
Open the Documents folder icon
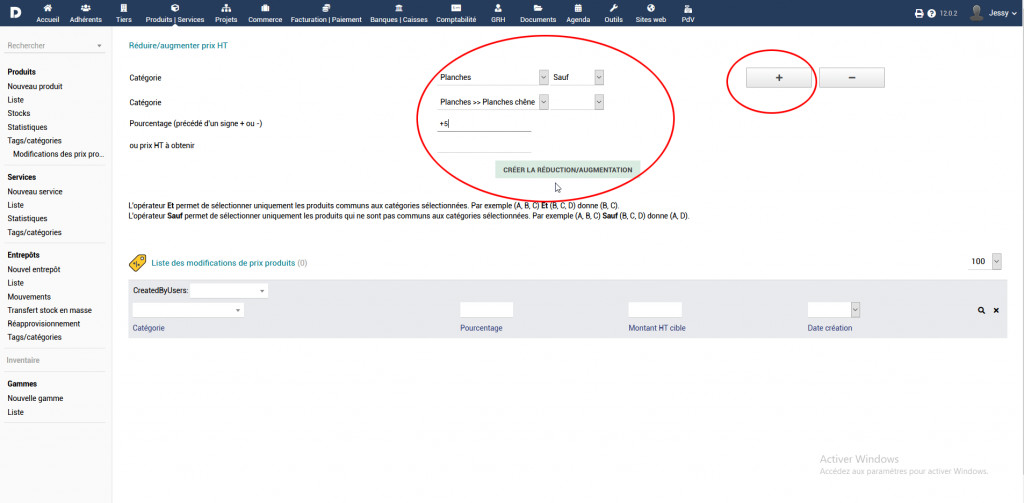click(x=537, y=8)
